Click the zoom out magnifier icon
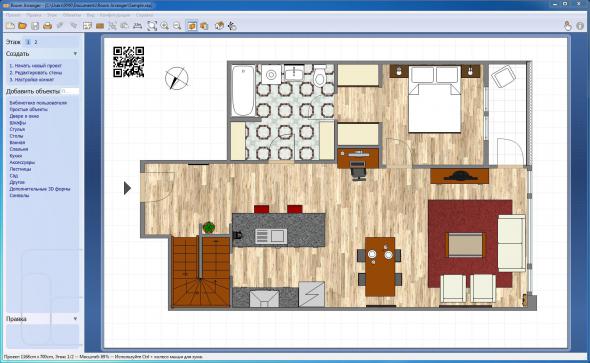Screen dimensions: 590x363 click(177, 26)
